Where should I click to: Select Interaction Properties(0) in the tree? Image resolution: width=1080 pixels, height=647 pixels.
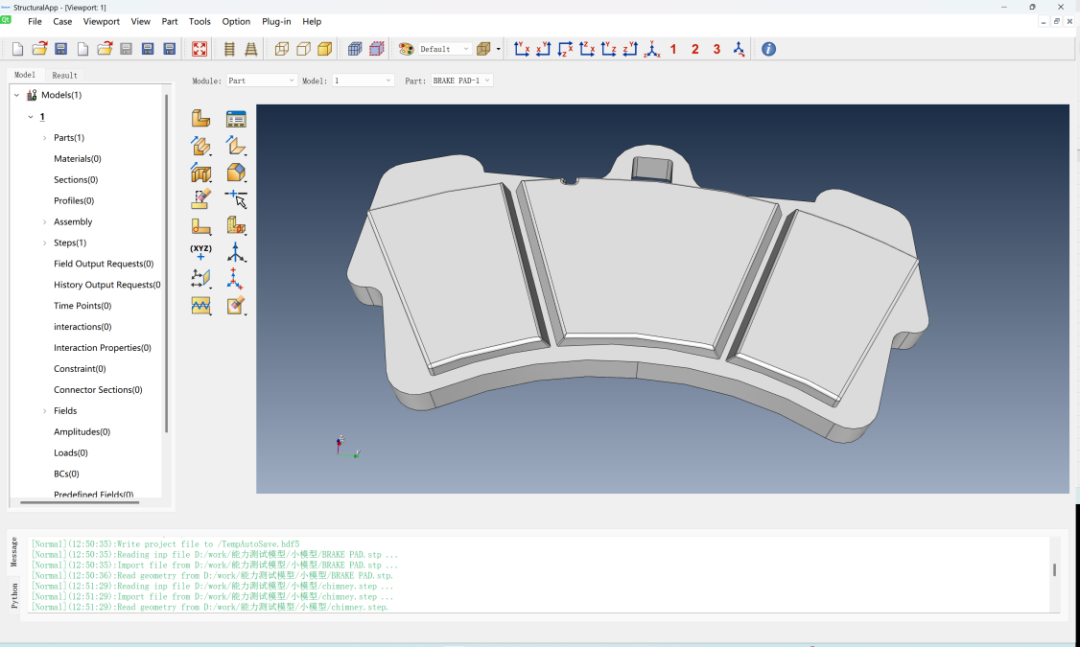pyautogui.click(x=103, y=348)
